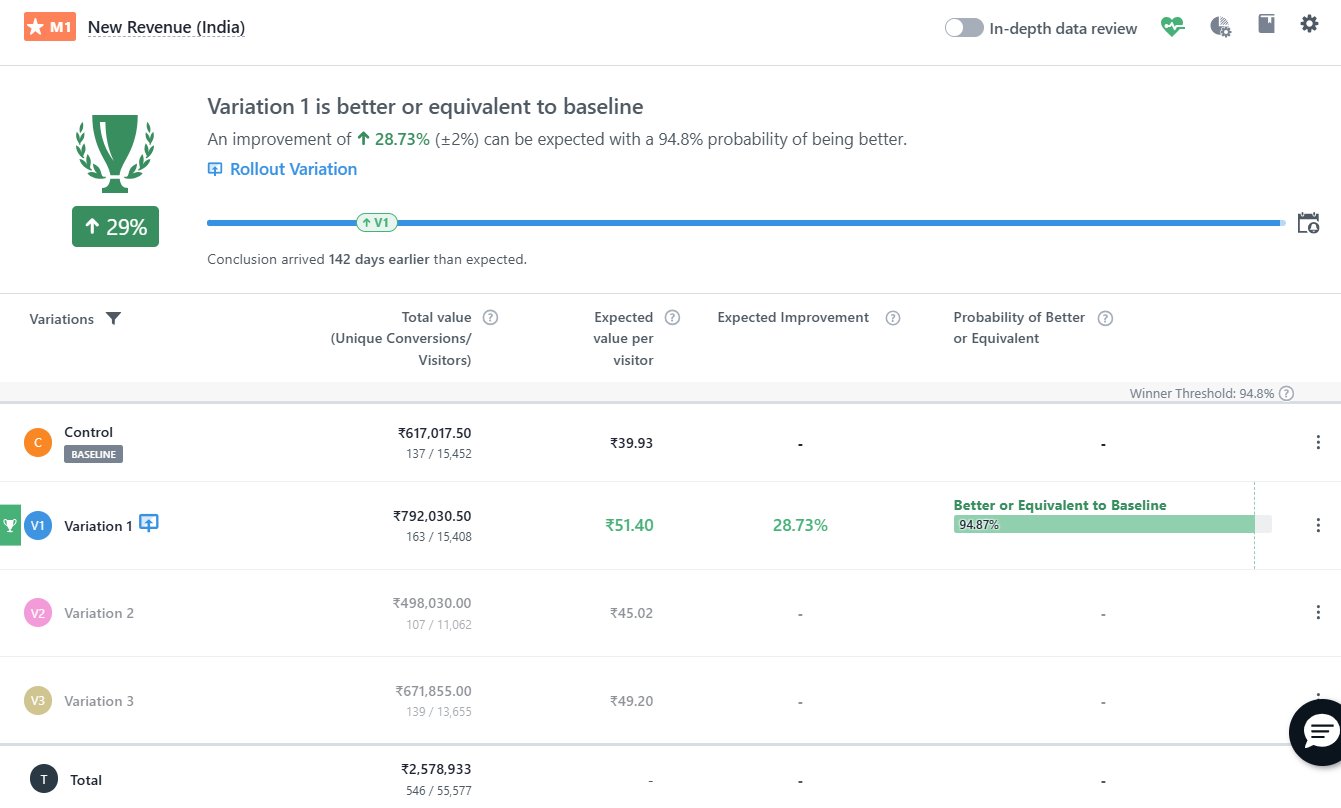
Task: Click the pie chart settings icon
Action: (x=1220, y=27)
